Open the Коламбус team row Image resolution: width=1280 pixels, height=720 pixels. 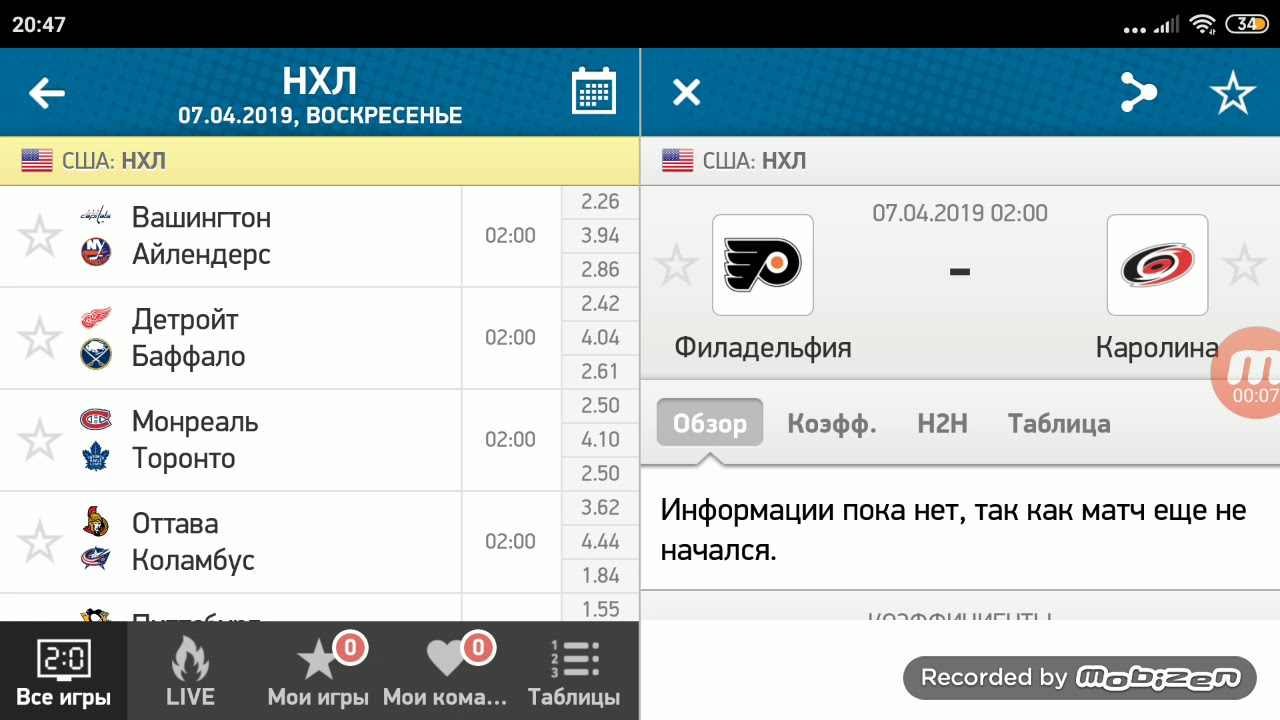[x=193, y=561]
